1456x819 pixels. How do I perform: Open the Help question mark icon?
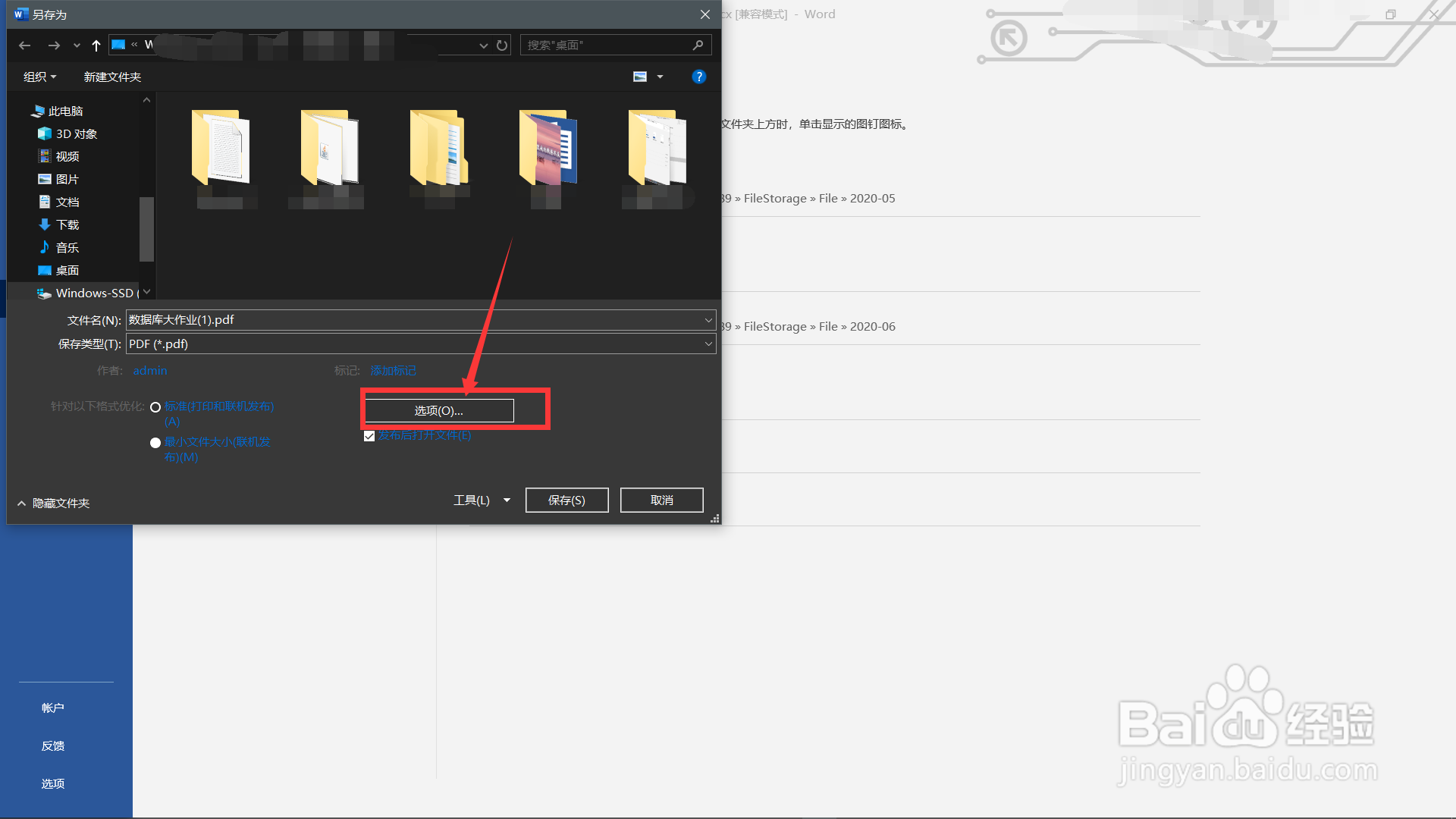click(x=698, y=77)
